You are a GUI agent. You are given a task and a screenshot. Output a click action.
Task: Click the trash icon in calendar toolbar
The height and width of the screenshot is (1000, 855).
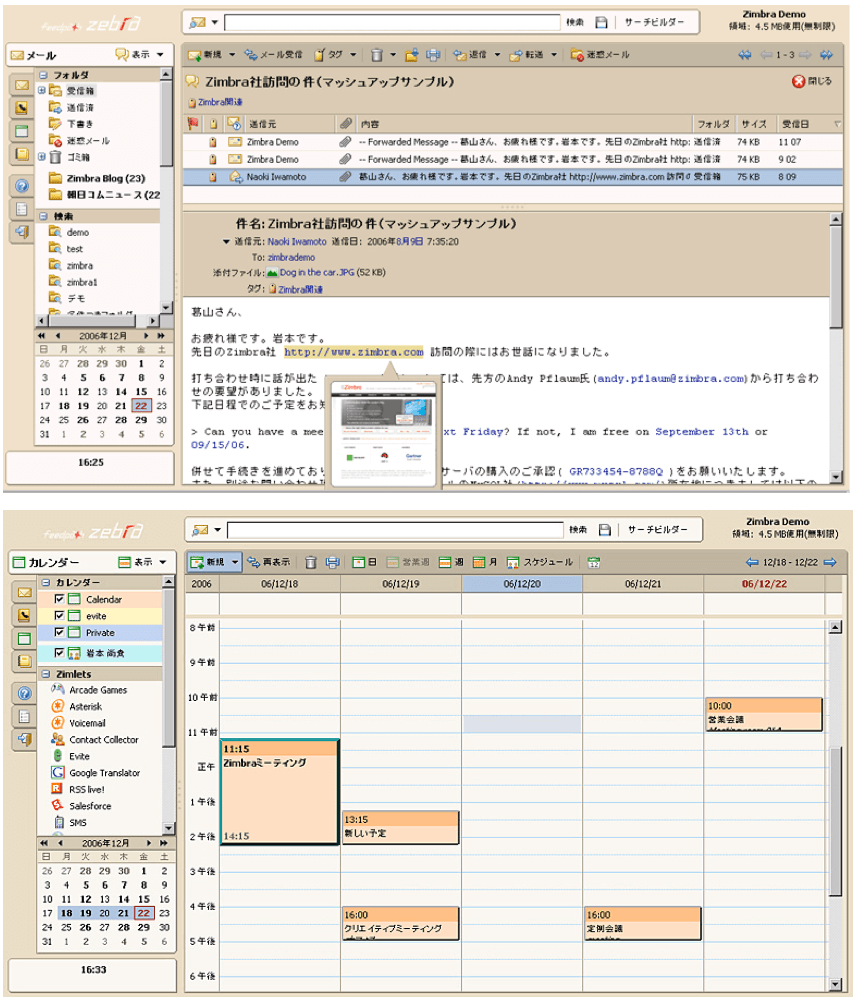(x=311, y=562)
